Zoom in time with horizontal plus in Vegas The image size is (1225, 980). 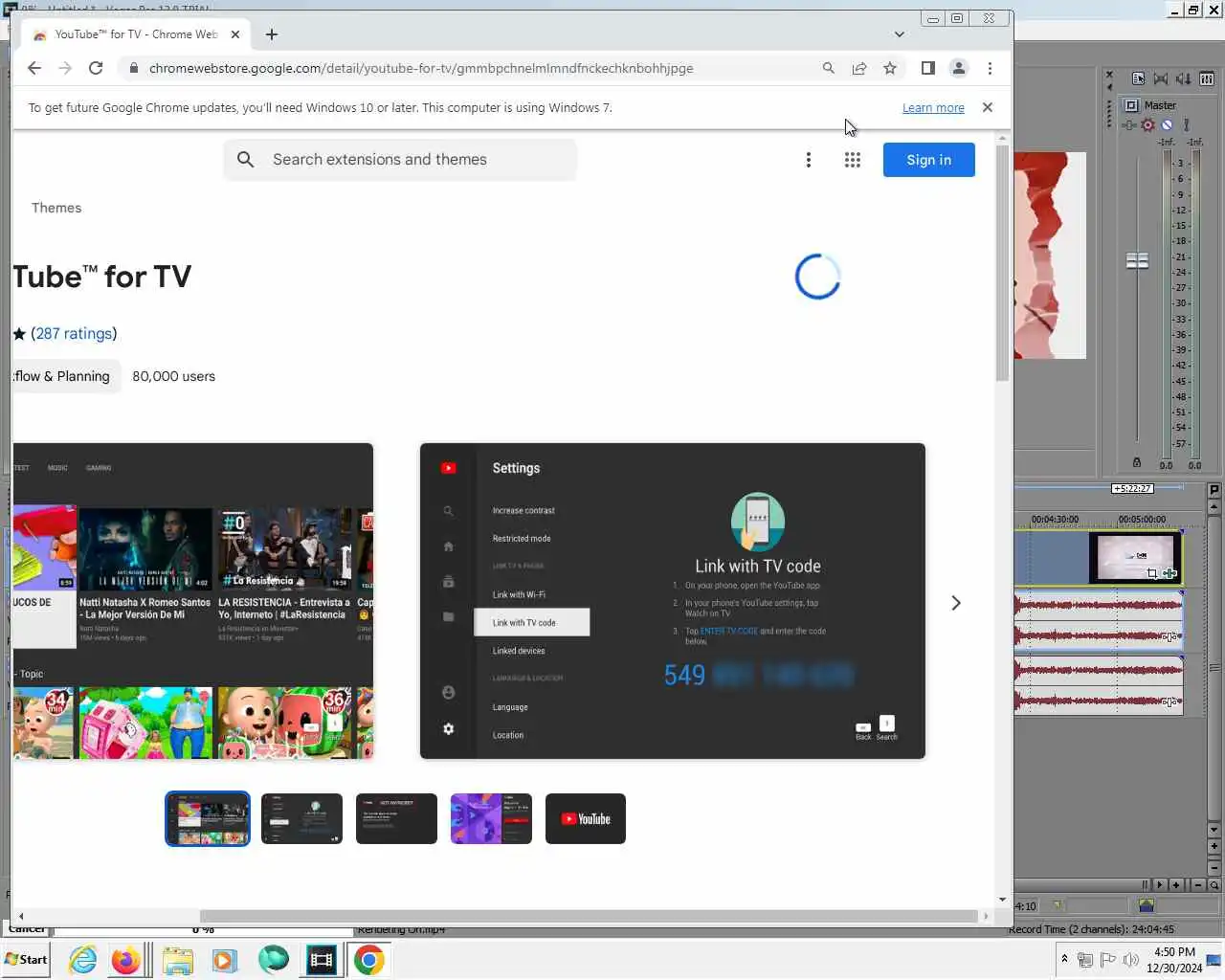1176,885
